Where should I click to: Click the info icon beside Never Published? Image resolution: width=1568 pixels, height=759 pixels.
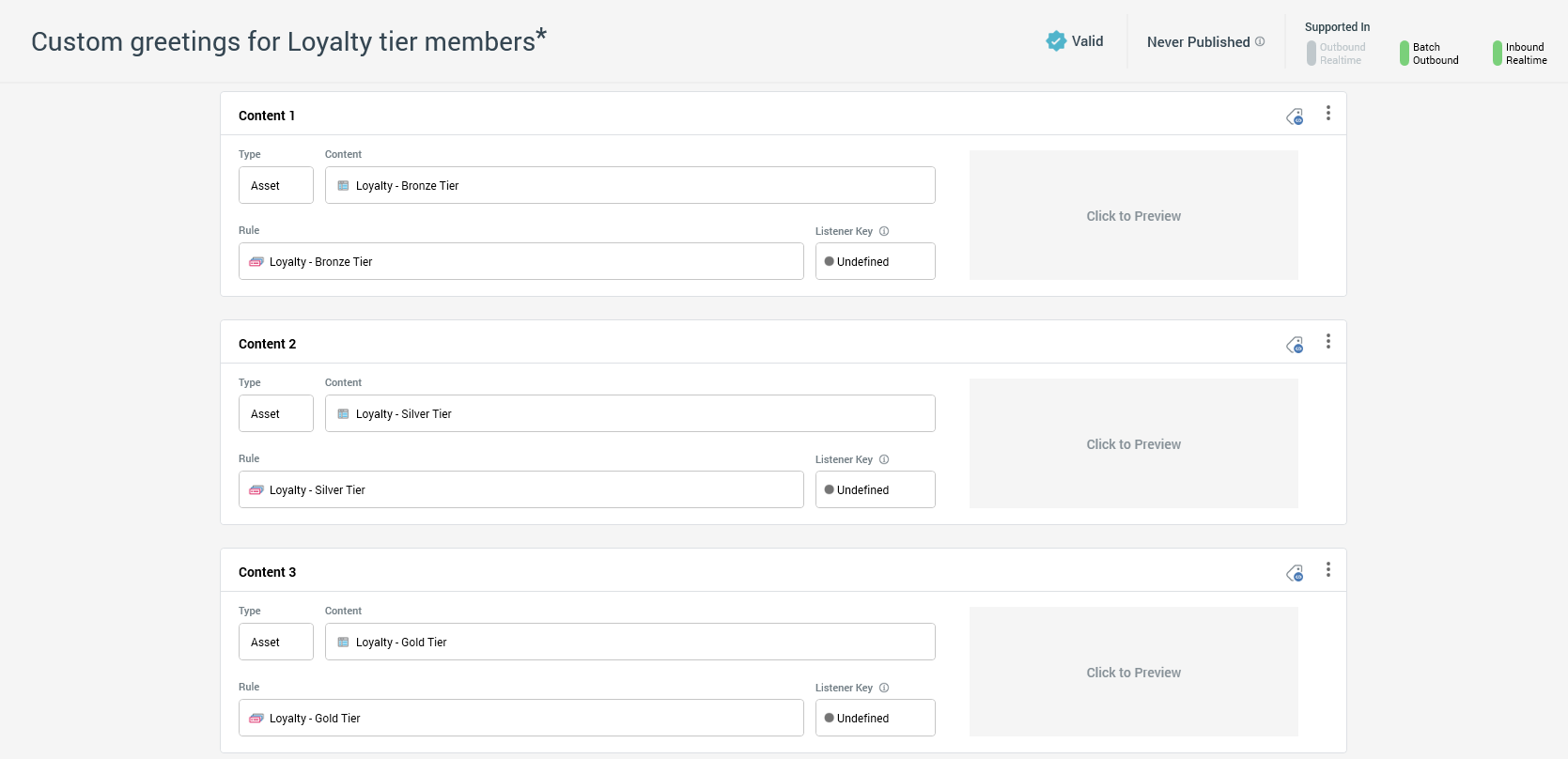[x=1260, y=41]
